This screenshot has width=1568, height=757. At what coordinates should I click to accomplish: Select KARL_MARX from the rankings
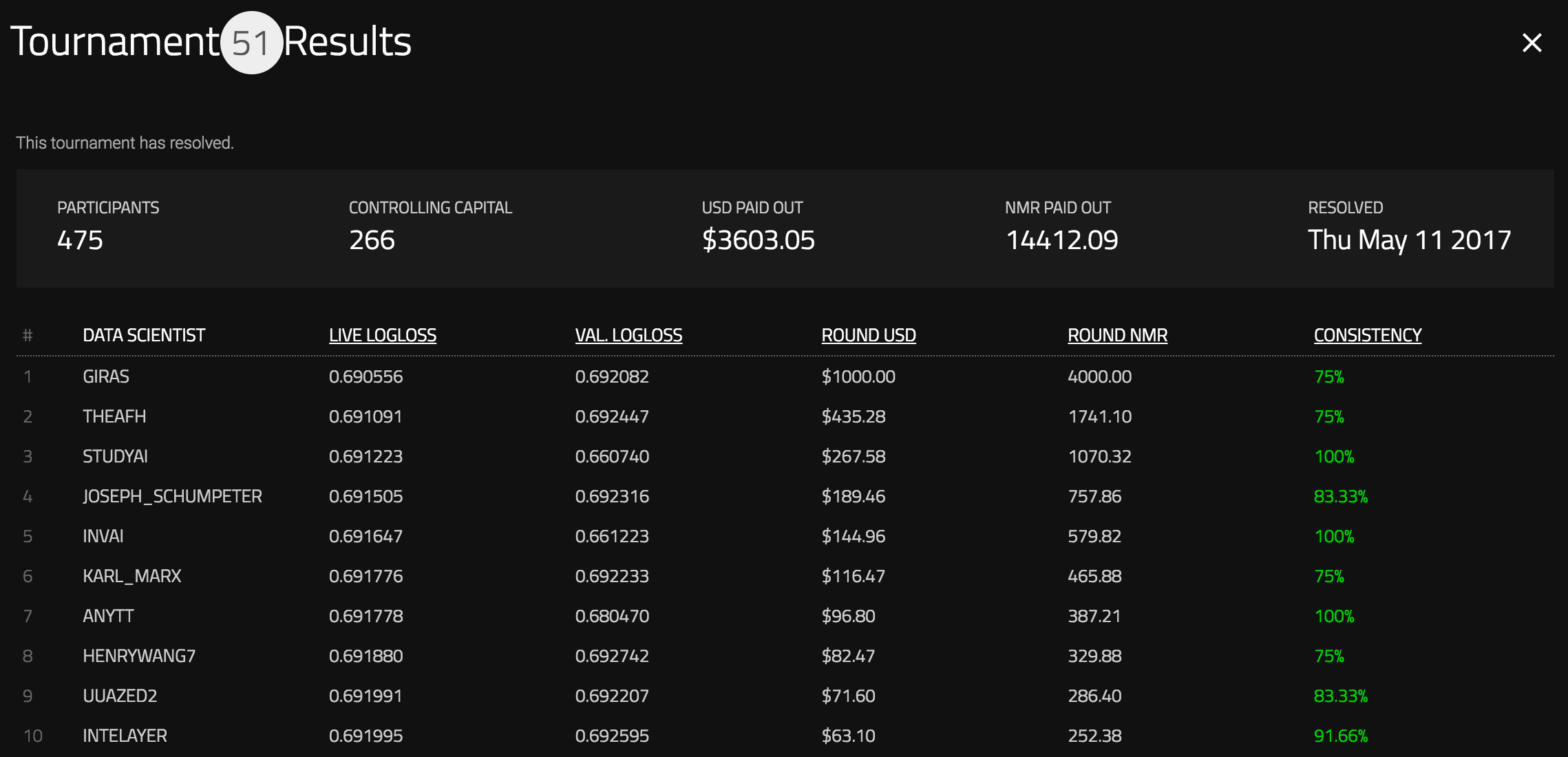(132, 576)
